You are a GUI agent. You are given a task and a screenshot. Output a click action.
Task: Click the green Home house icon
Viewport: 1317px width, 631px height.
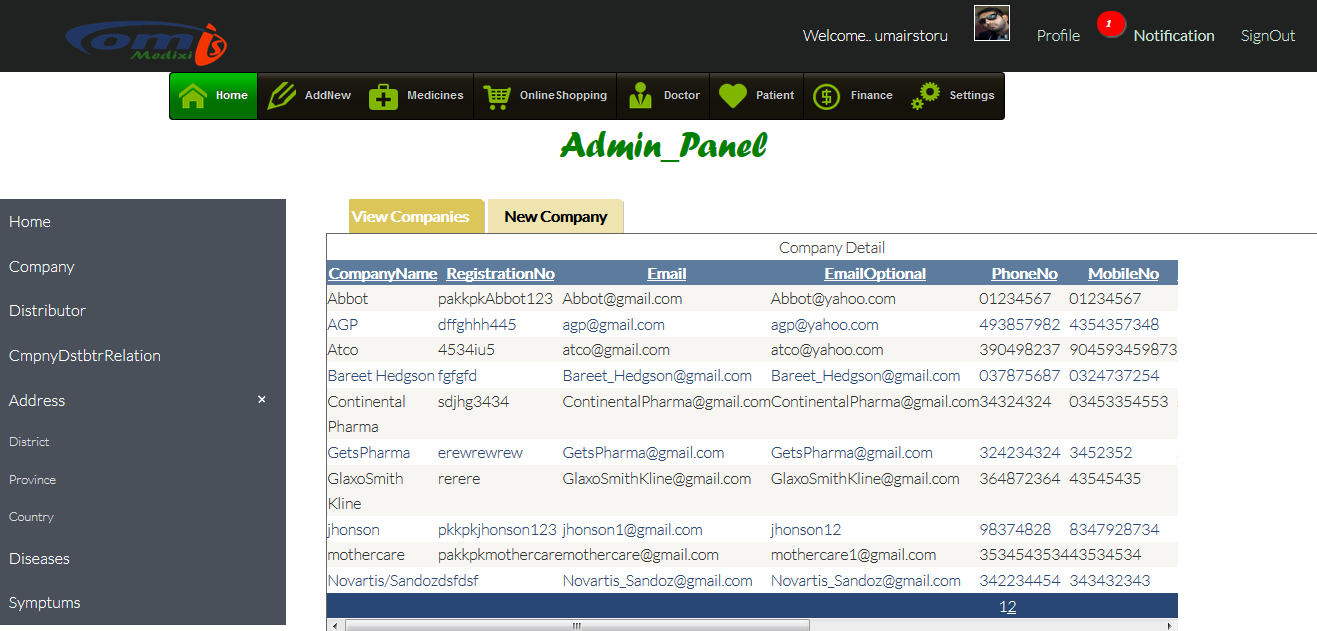pyautogui.click(x=193, y=96)
